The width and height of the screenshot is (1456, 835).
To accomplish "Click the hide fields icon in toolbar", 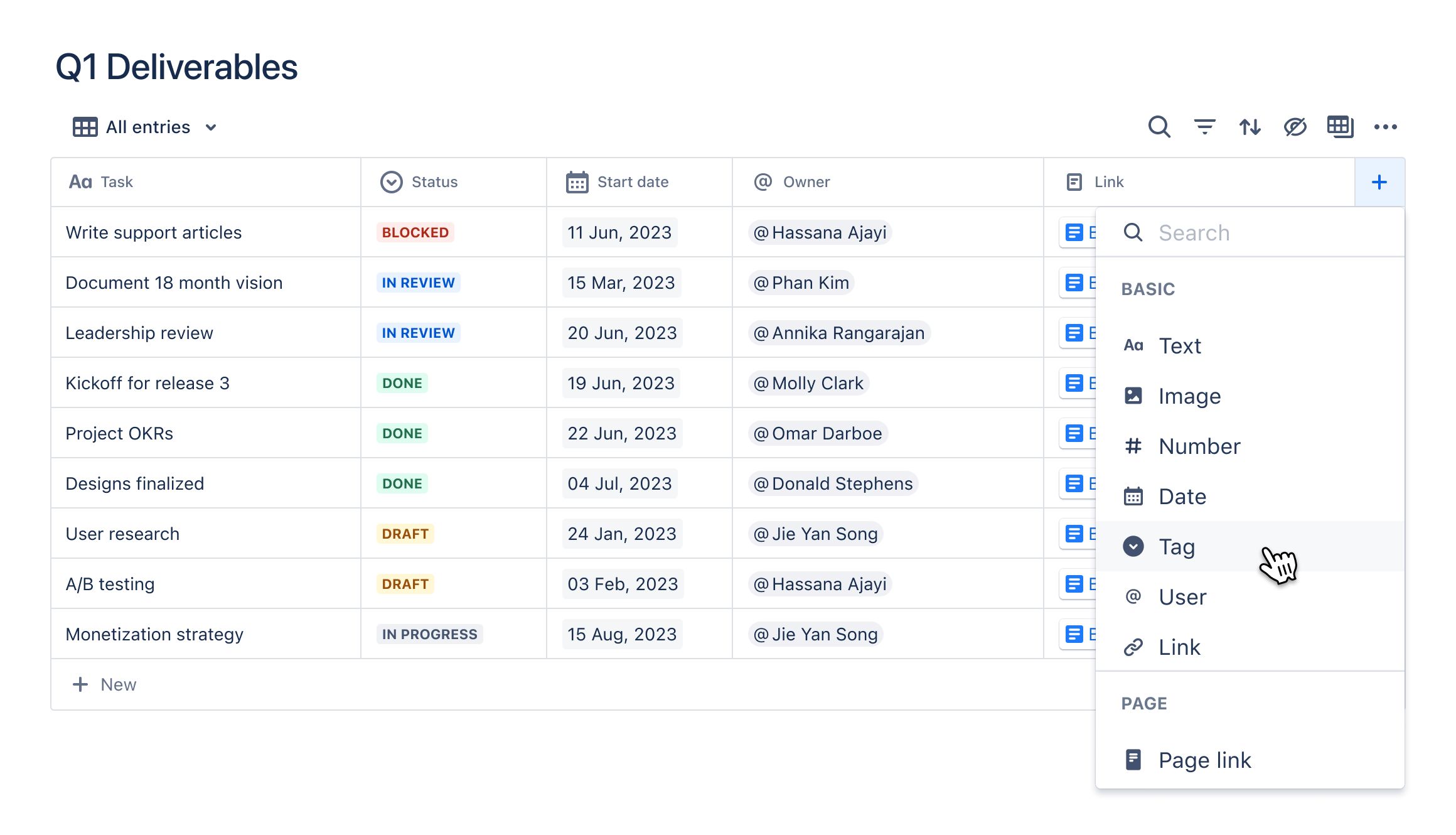I will [1294, 127].
